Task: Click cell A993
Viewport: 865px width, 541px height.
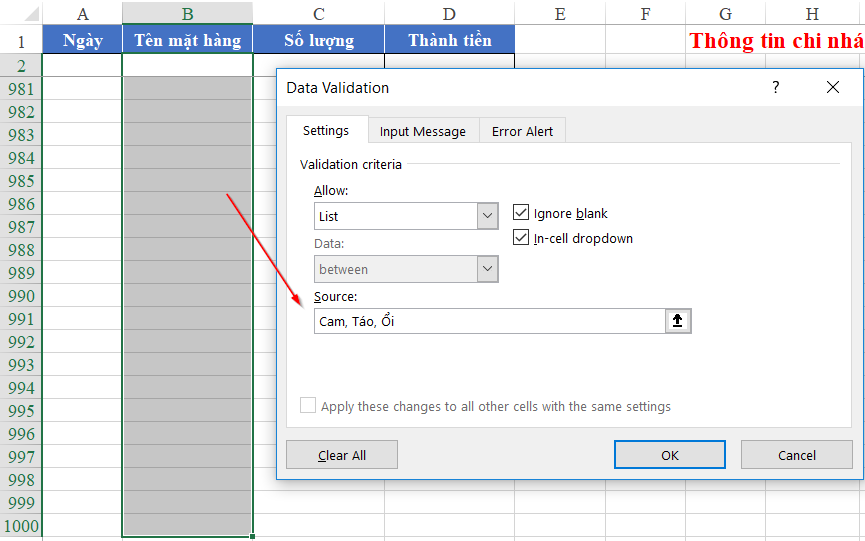Action: pyautogui.click(x=82, y=365)
